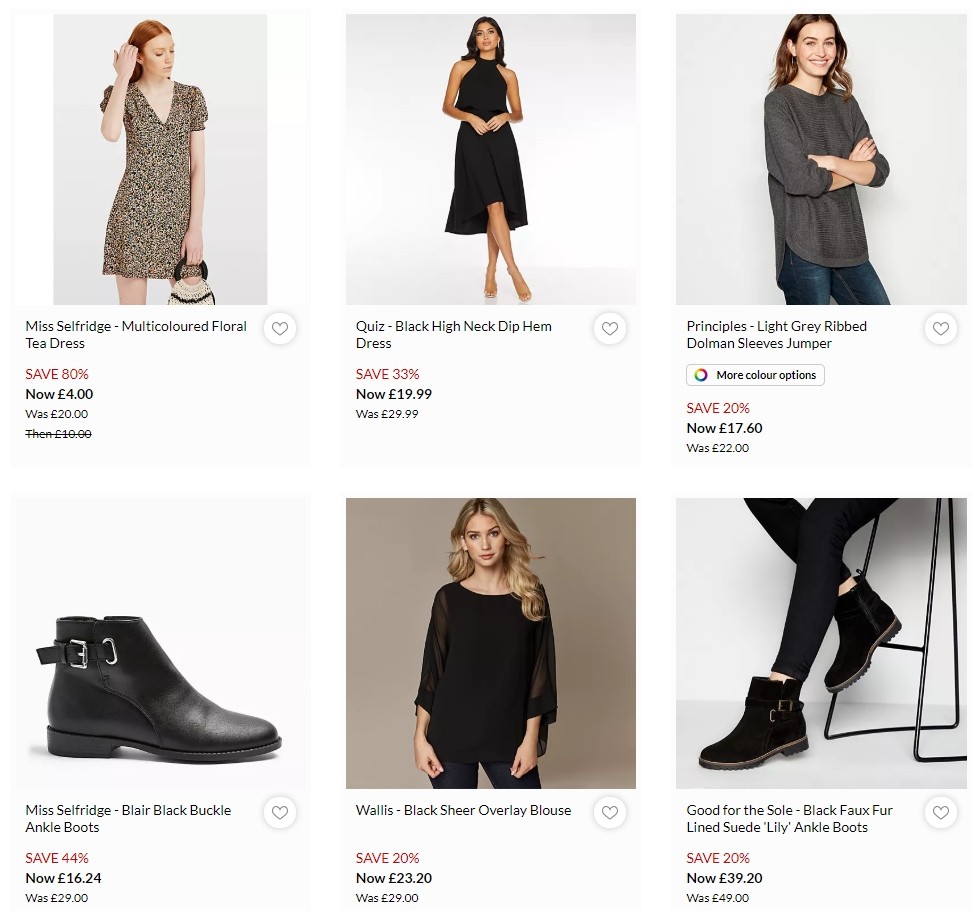Click the heart on the Wallis Sheer Overlay Blouse
This screenshot has height=911, width=974.
tap(610, 813)
